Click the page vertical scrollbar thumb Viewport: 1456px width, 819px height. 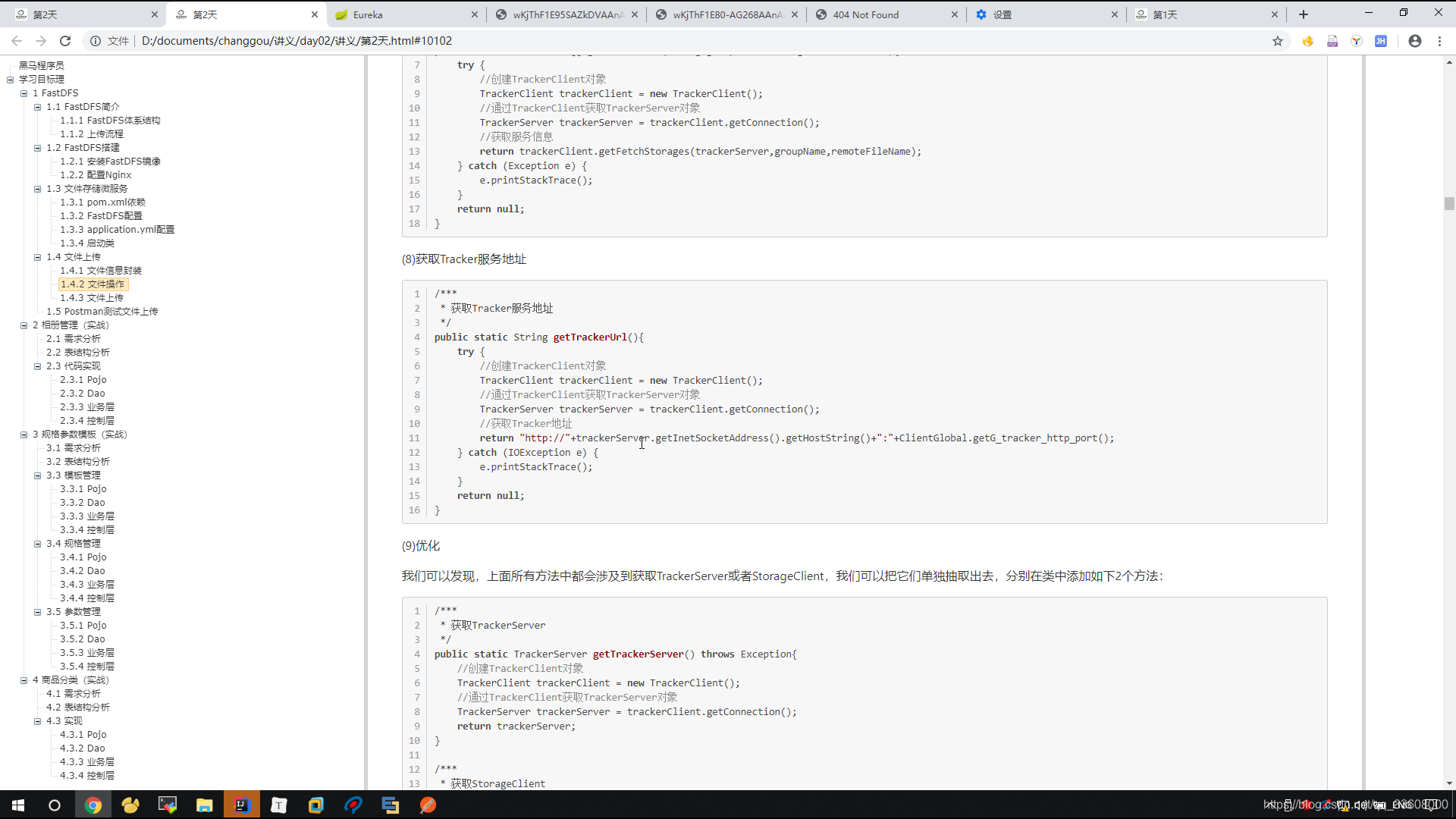(x=1449, y=203)
